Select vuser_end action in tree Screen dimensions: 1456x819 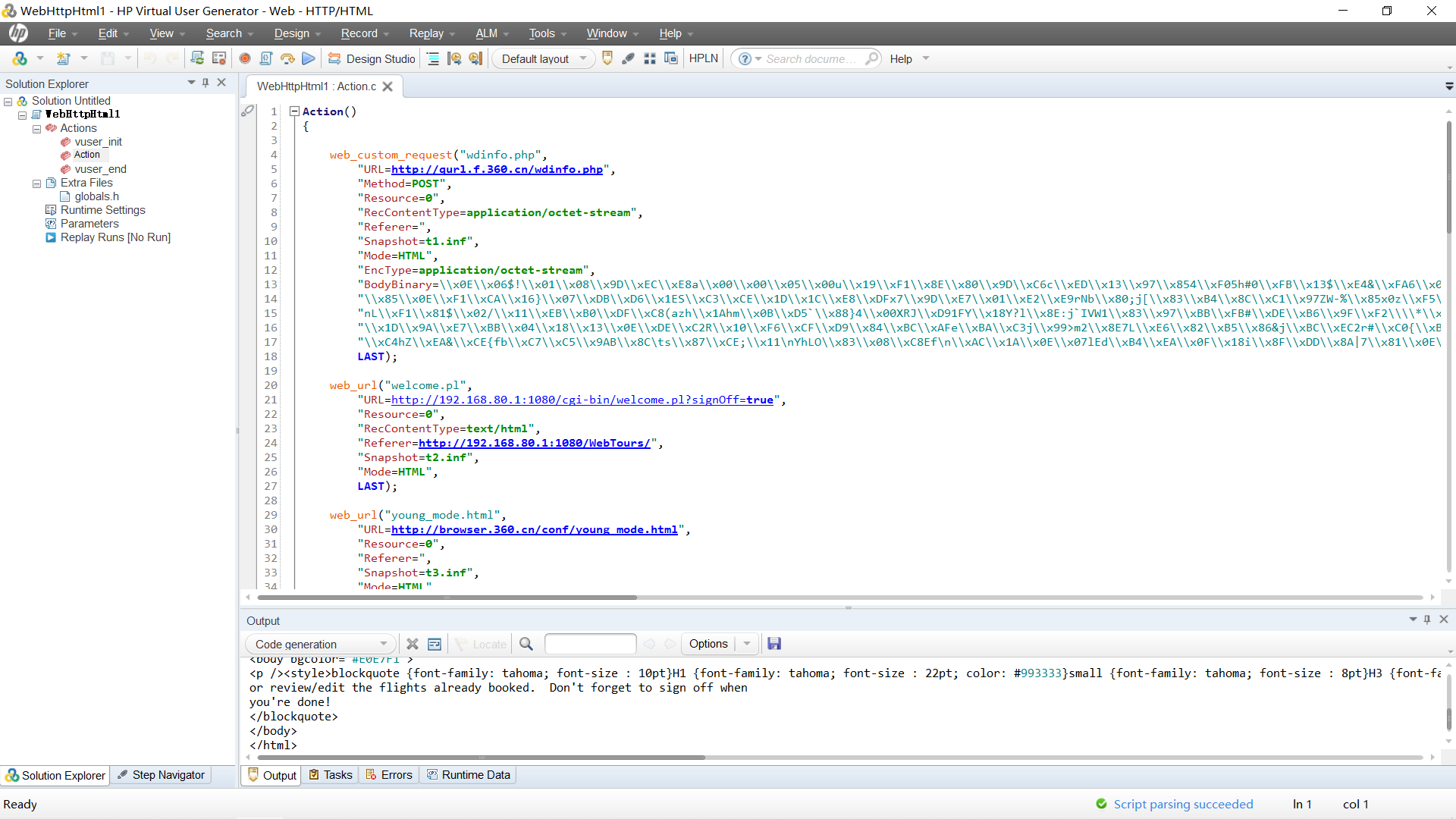[x=100, y=169]
